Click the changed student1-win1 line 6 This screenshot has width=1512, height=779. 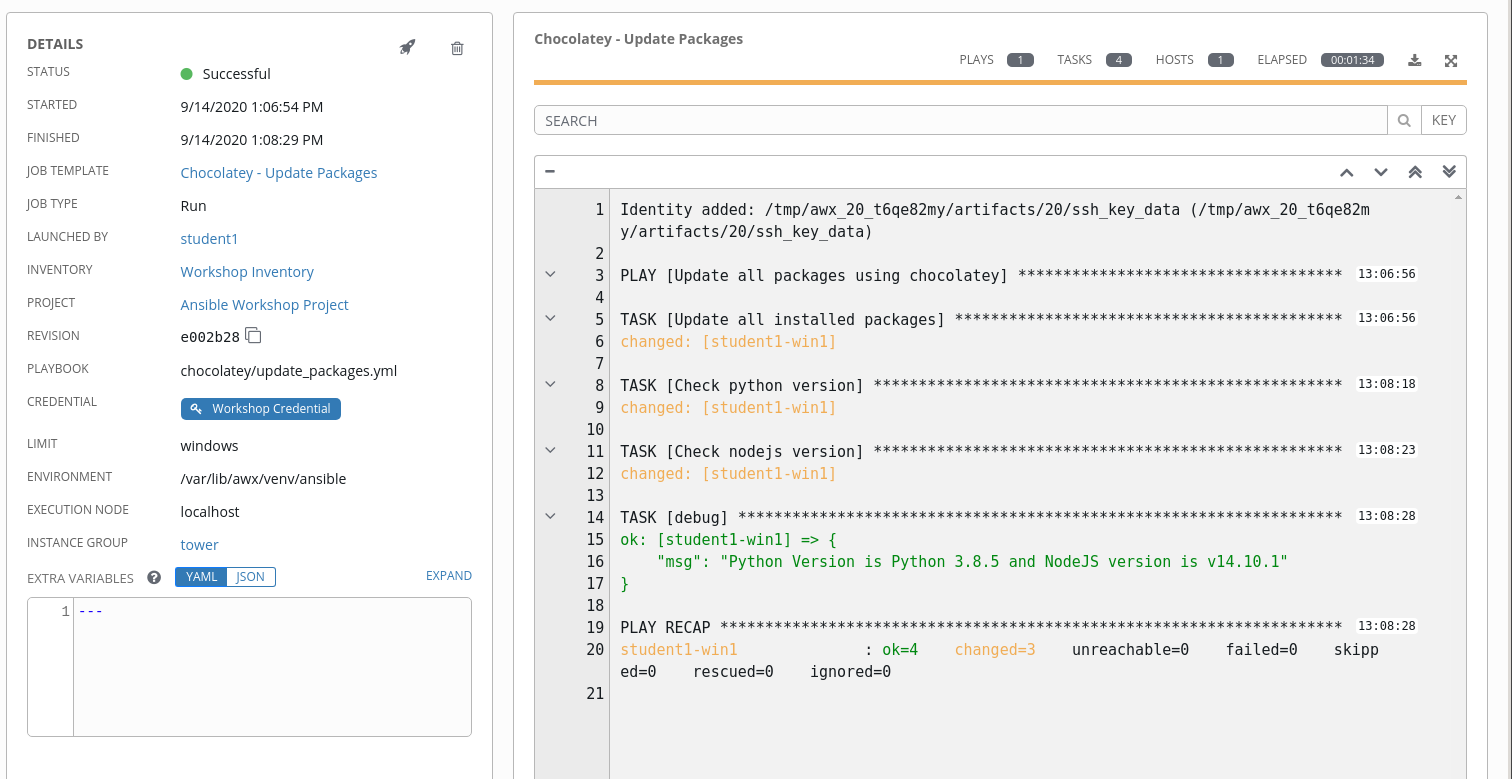(728, 342)
